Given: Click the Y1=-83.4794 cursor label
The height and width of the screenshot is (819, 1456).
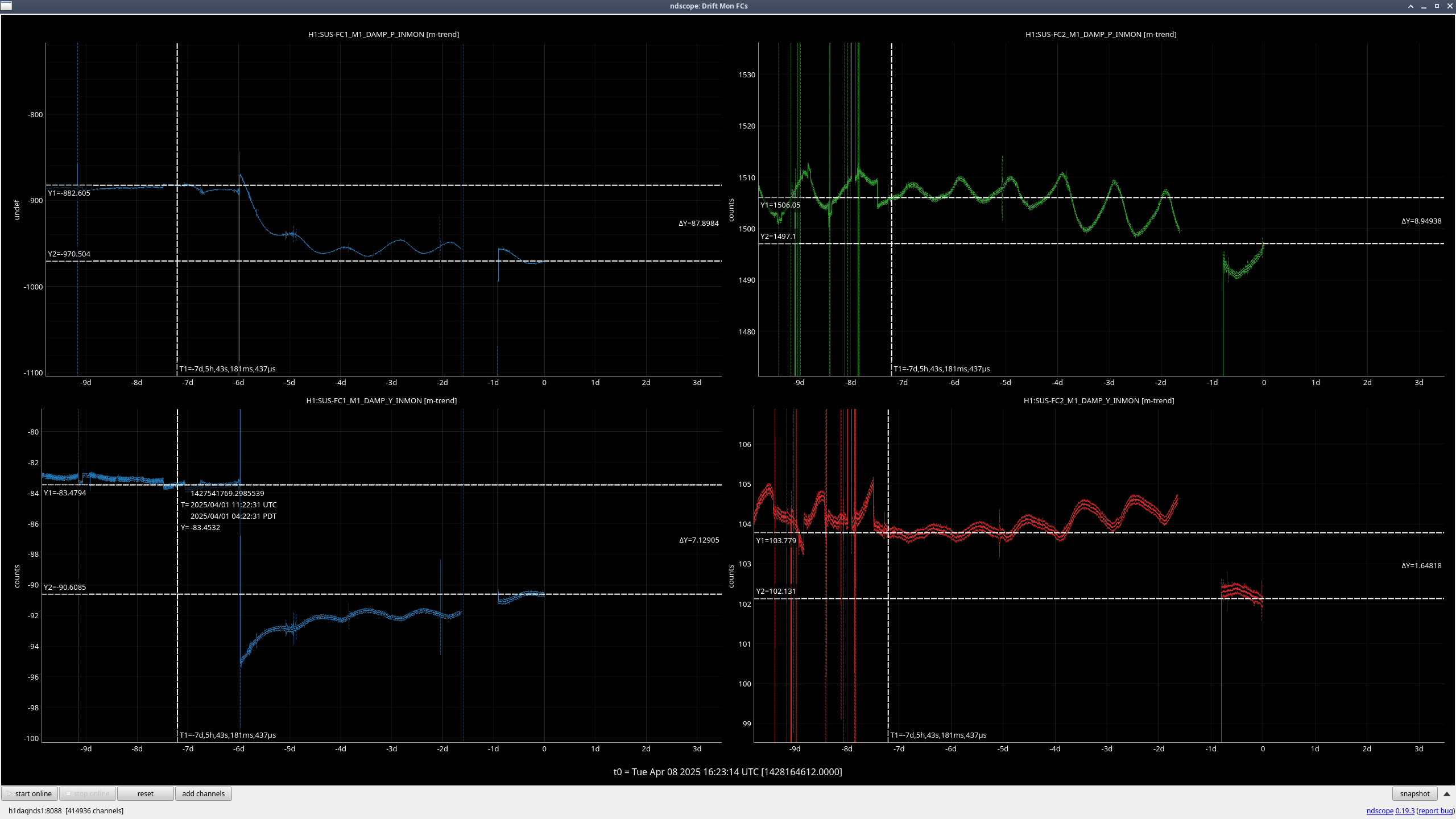Looking at the screenshot, I should (x=65, y=493).
